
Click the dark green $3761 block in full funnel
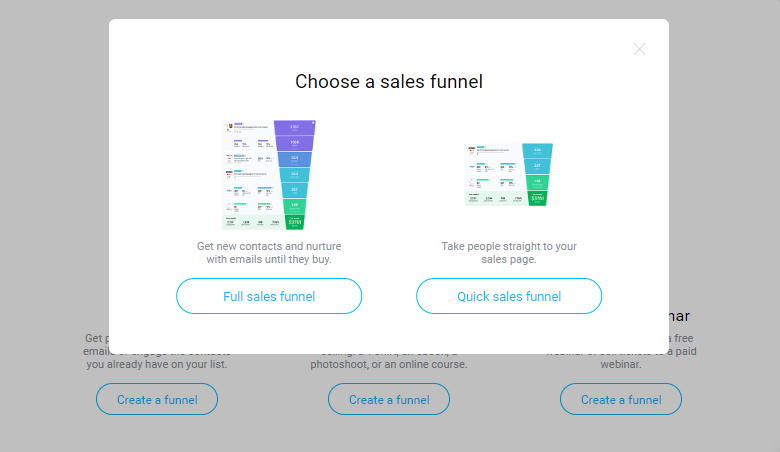pyautogui.click(x=294, y=222)
